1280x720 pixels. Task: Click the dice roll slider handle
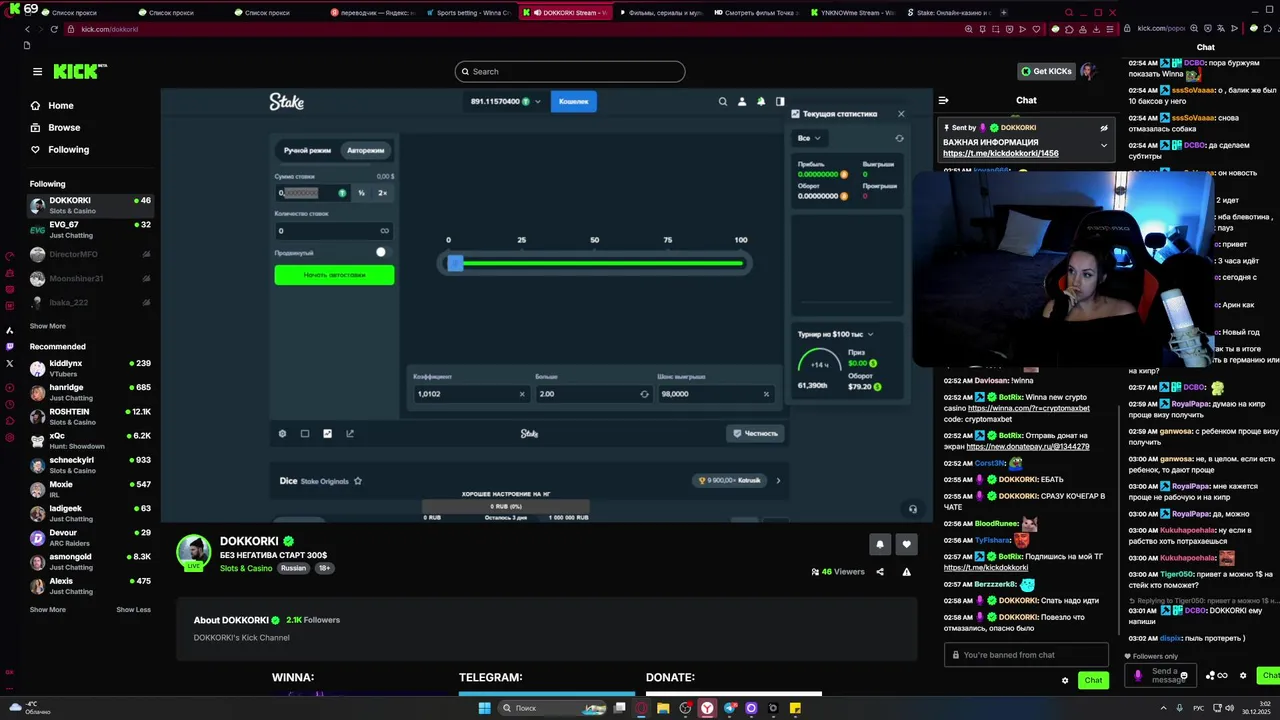(455, 263)
